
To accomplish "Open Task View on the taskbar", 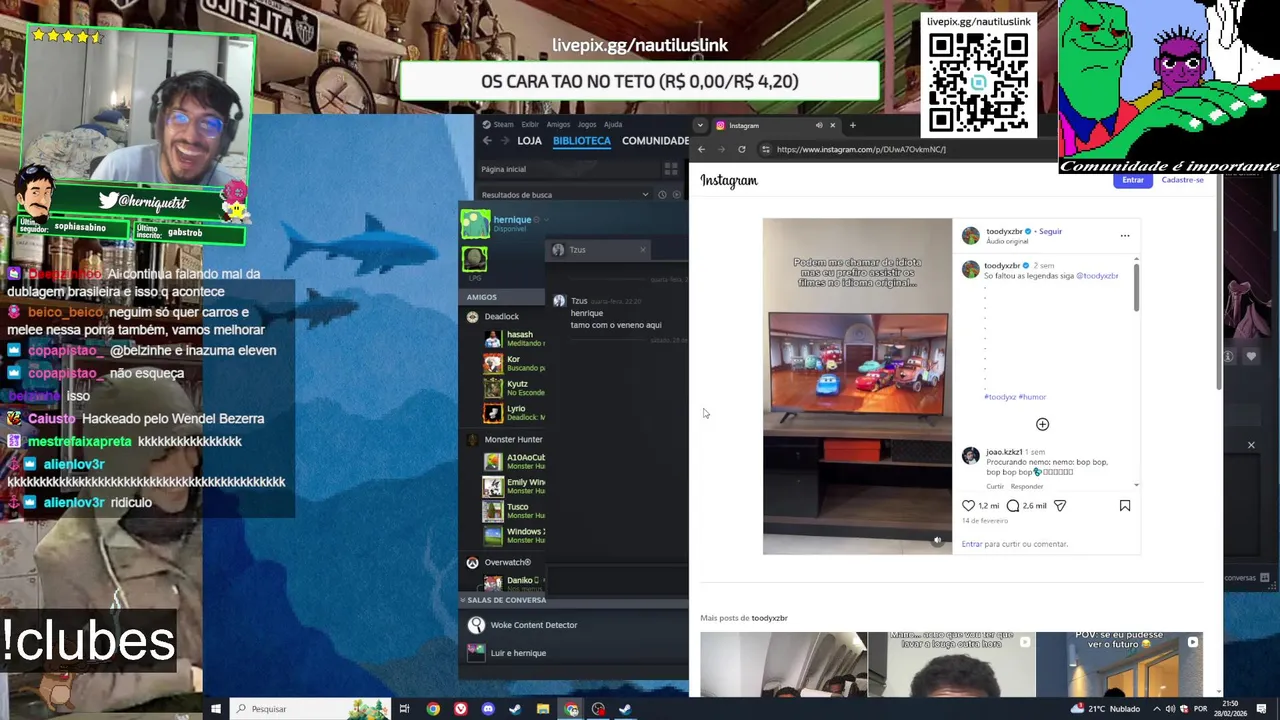I will [x=404, y=709].
